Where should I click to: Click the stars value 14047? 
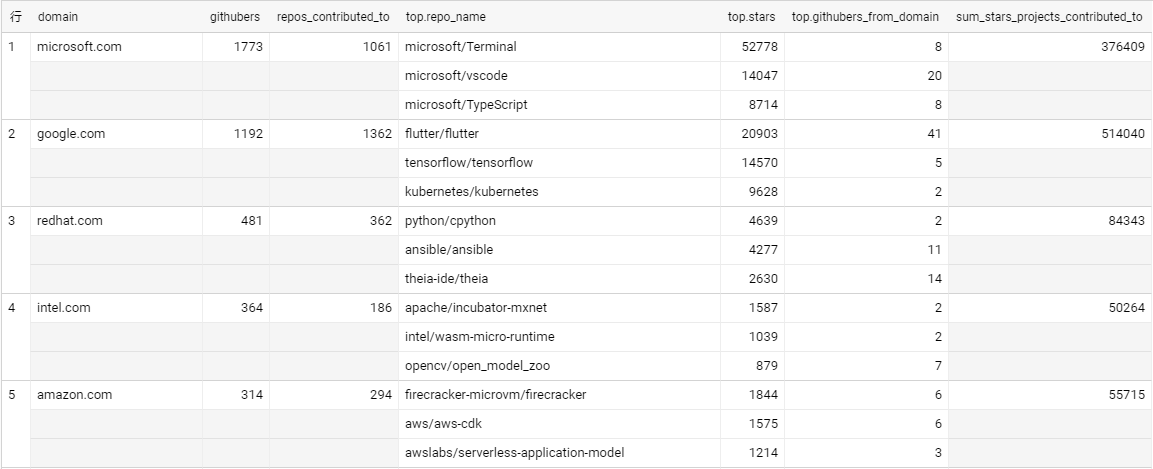tap(762, 76)
